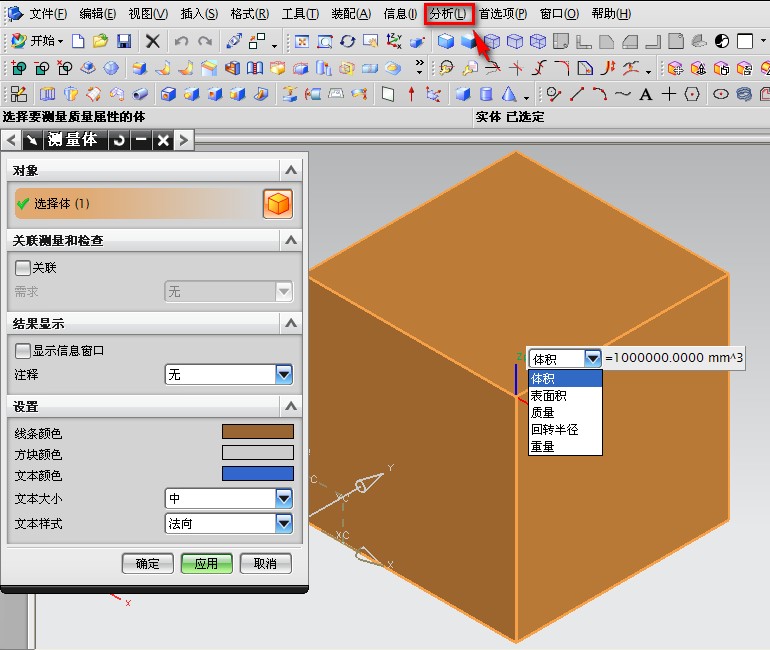Change the 文本颜色 text color swatch
Image resolution: width=770 pixels, height=650 pixels.
[258, 473]
